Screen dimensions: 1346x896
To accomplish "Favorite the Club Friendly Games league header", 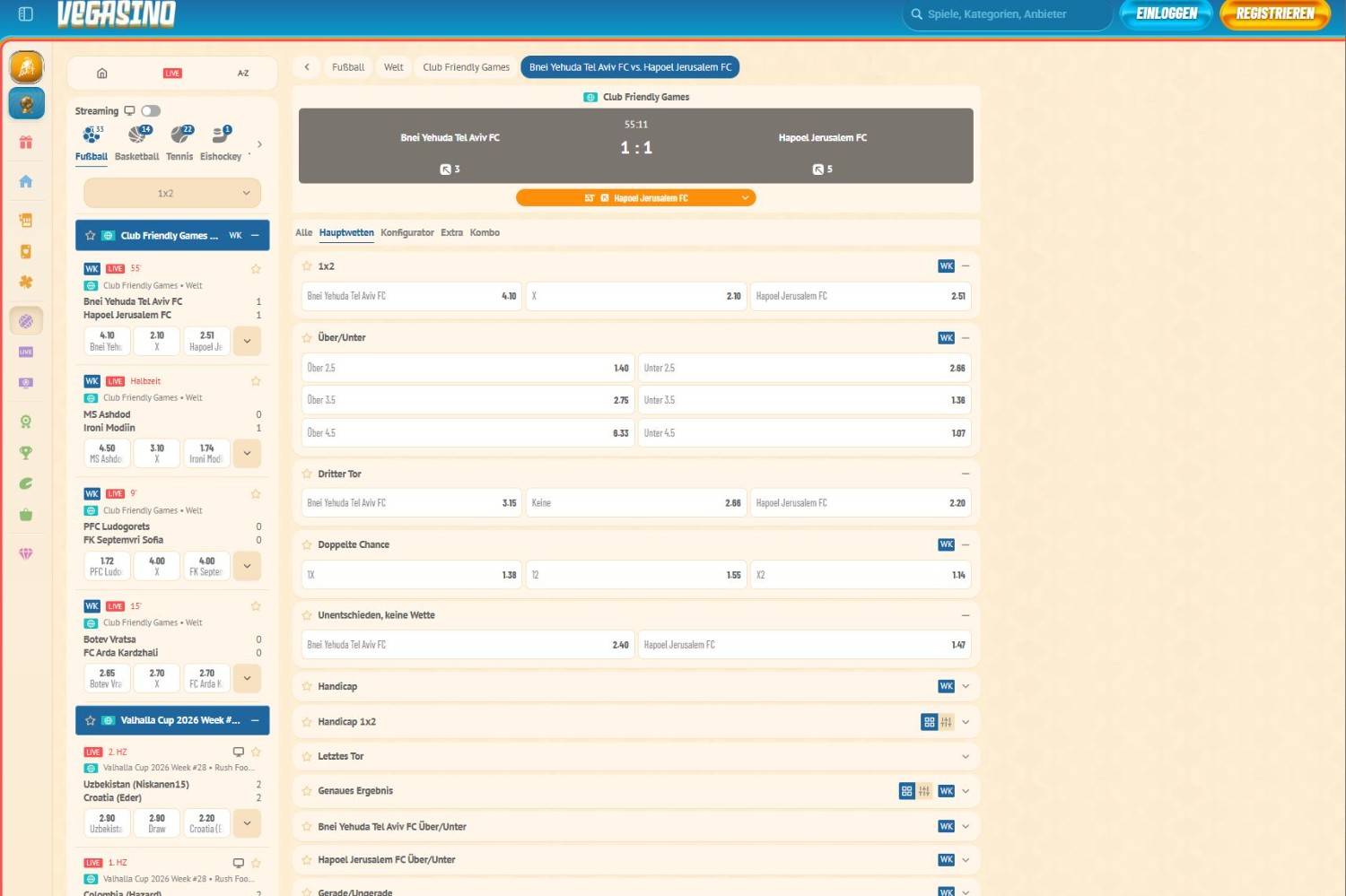I will coord(90,236).
